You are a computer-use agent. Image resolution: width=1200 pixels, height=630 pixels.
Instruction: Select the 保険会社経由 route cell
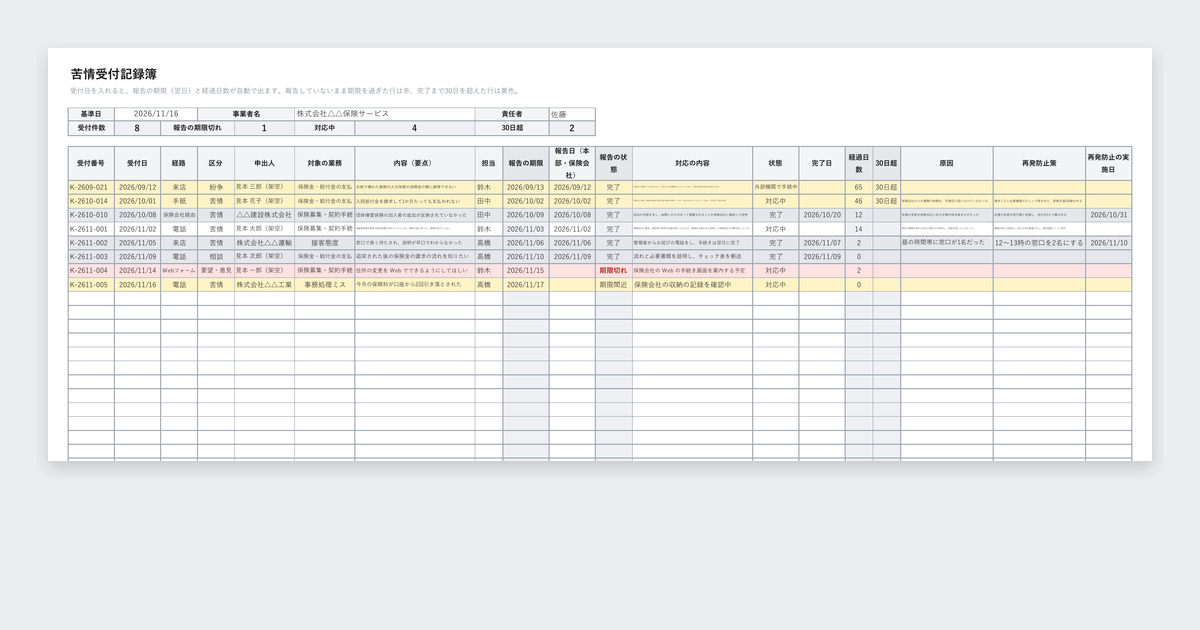click(x=179, y=215)
